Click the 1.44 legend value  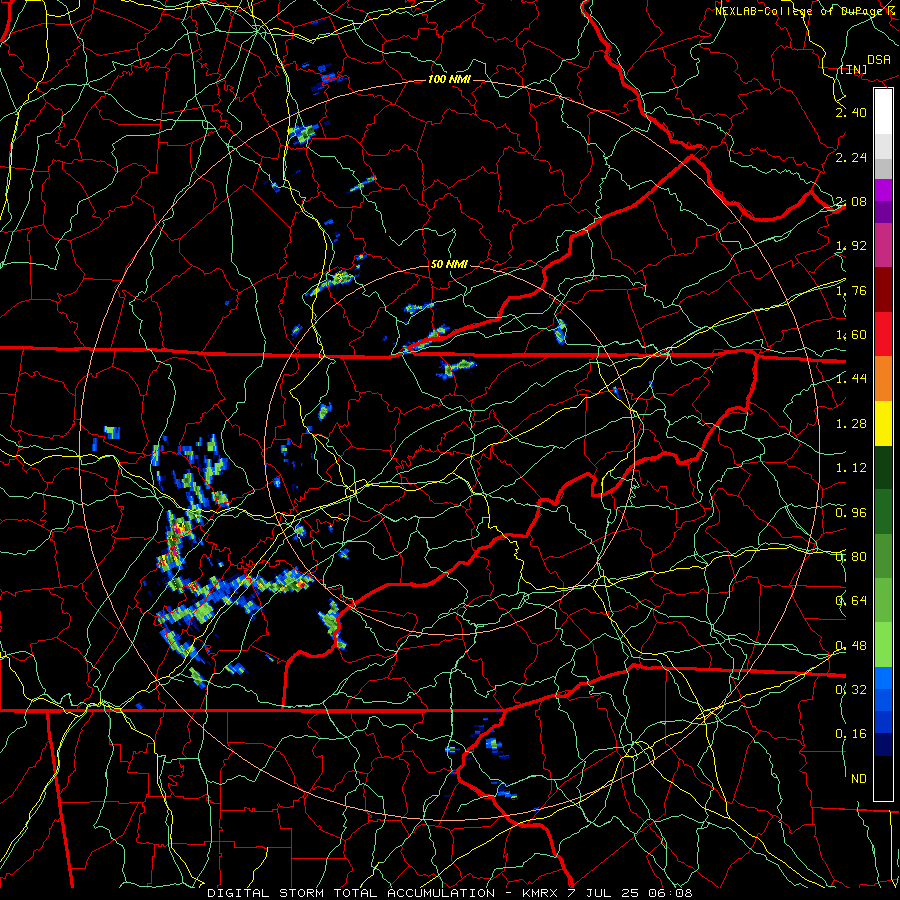tap(851, 378)
